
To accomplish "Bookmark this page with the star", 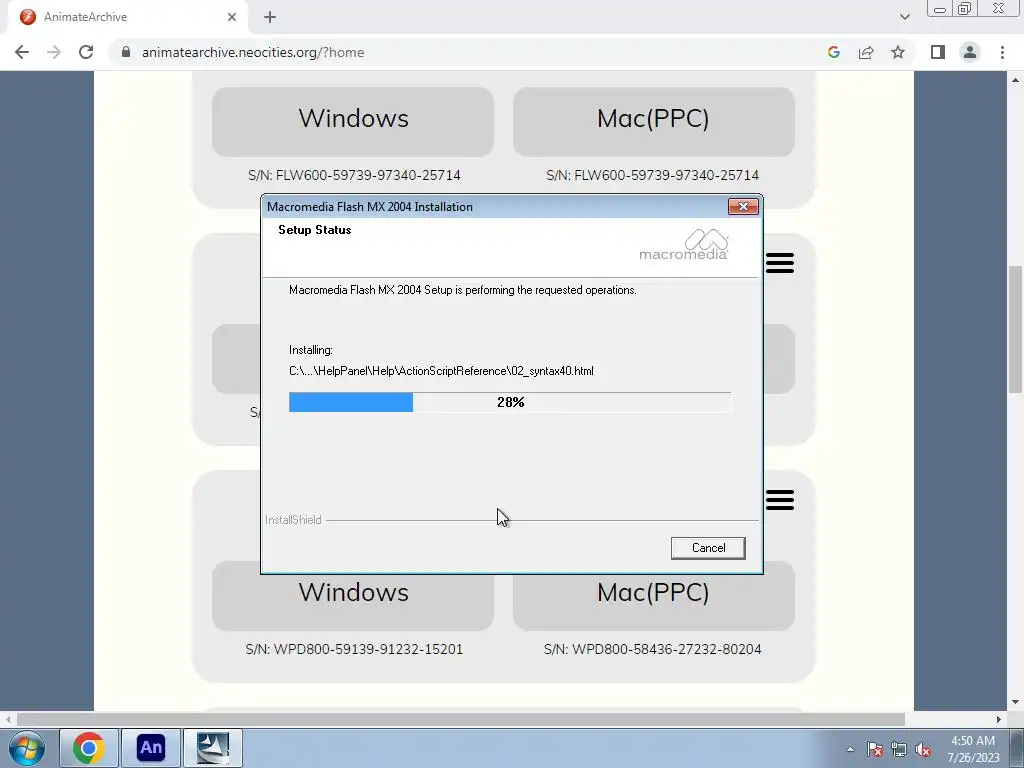I will pyautogui.click(x=898, y=52).
